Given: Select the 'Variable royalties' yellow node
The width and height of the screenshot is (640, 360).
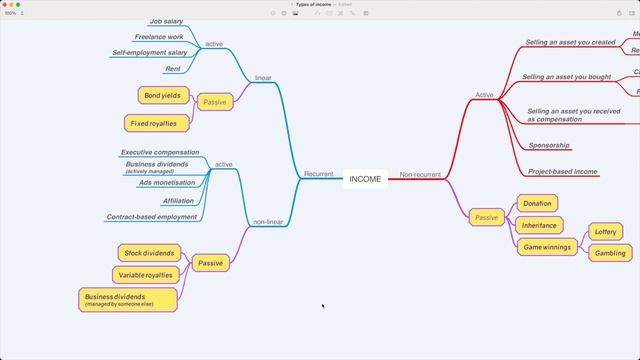Looking at the screenshot, I should pyautogui.click(x=146, y=275).
